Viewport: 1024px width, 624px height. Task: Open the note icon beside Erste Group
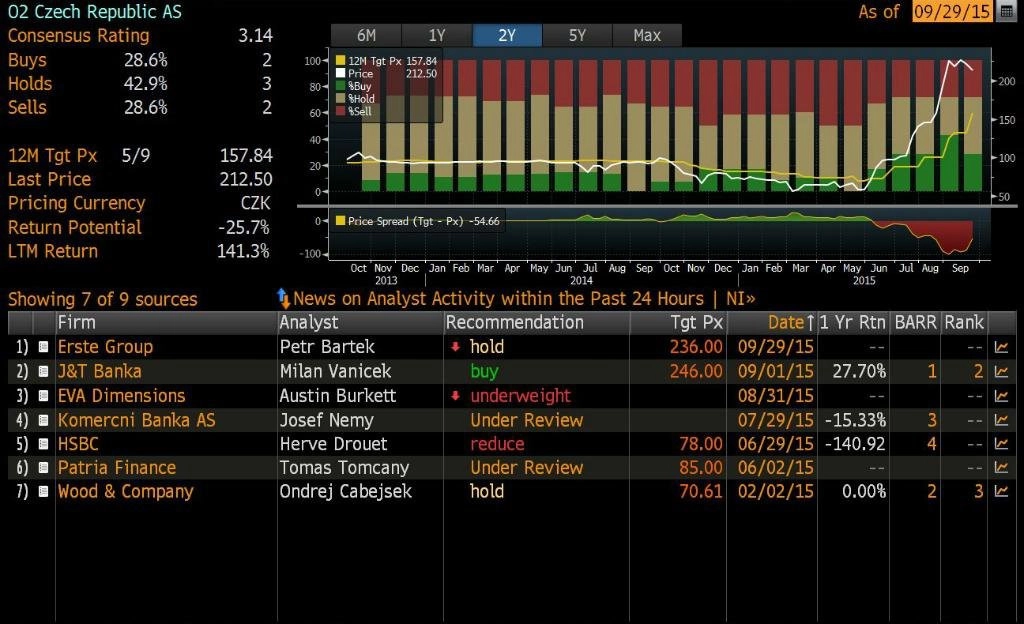[x=43, y=347]
